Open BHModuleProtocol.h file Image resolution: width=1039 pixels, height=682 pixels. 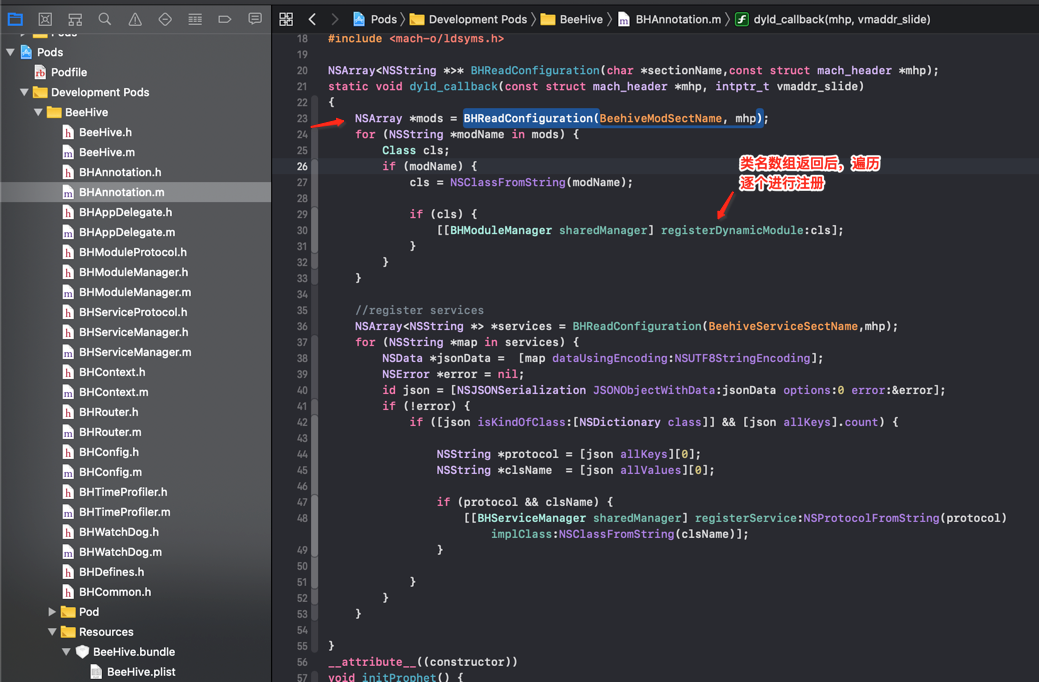(x=133, y=252)
